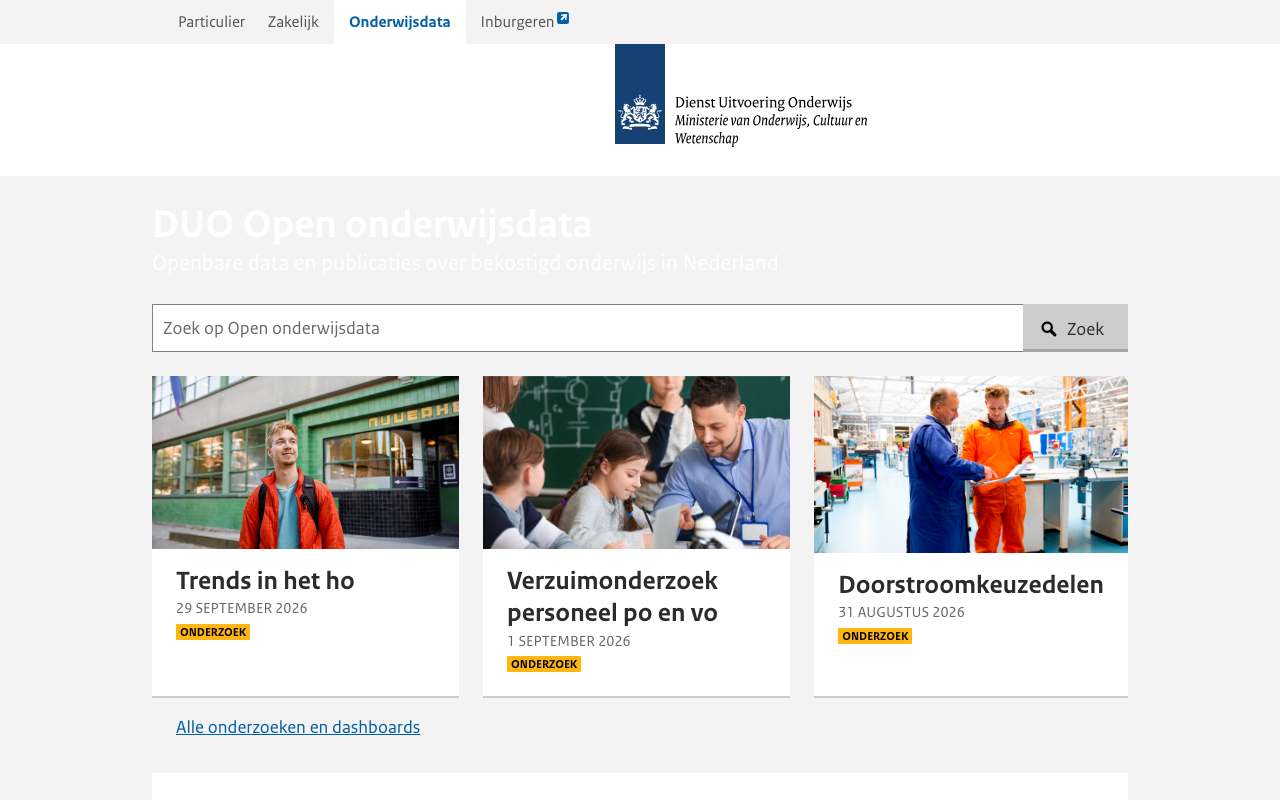This screenshot has height=800, width=1280.
Task: Click the Openbare data en publicaties subtitle
Action: click(465, 263)
